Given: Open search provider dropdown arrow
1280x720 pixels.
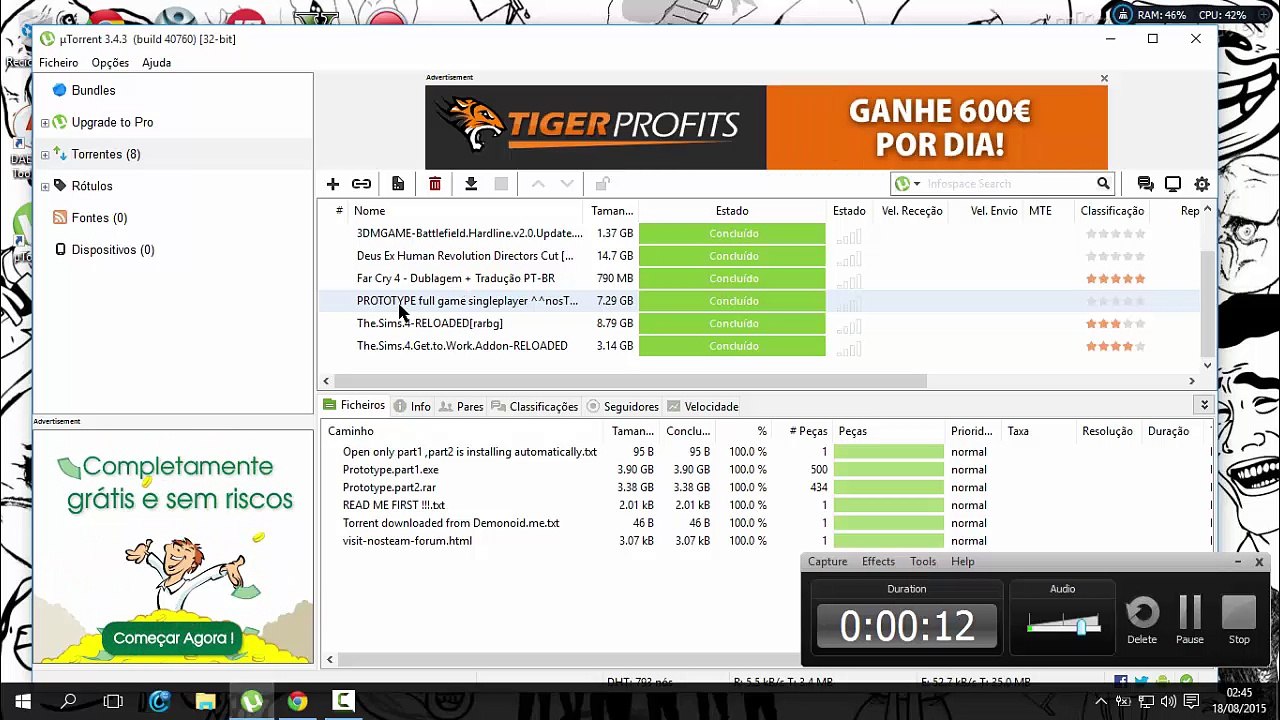Looking at the screenshot, I should click(x=916, y=184).
